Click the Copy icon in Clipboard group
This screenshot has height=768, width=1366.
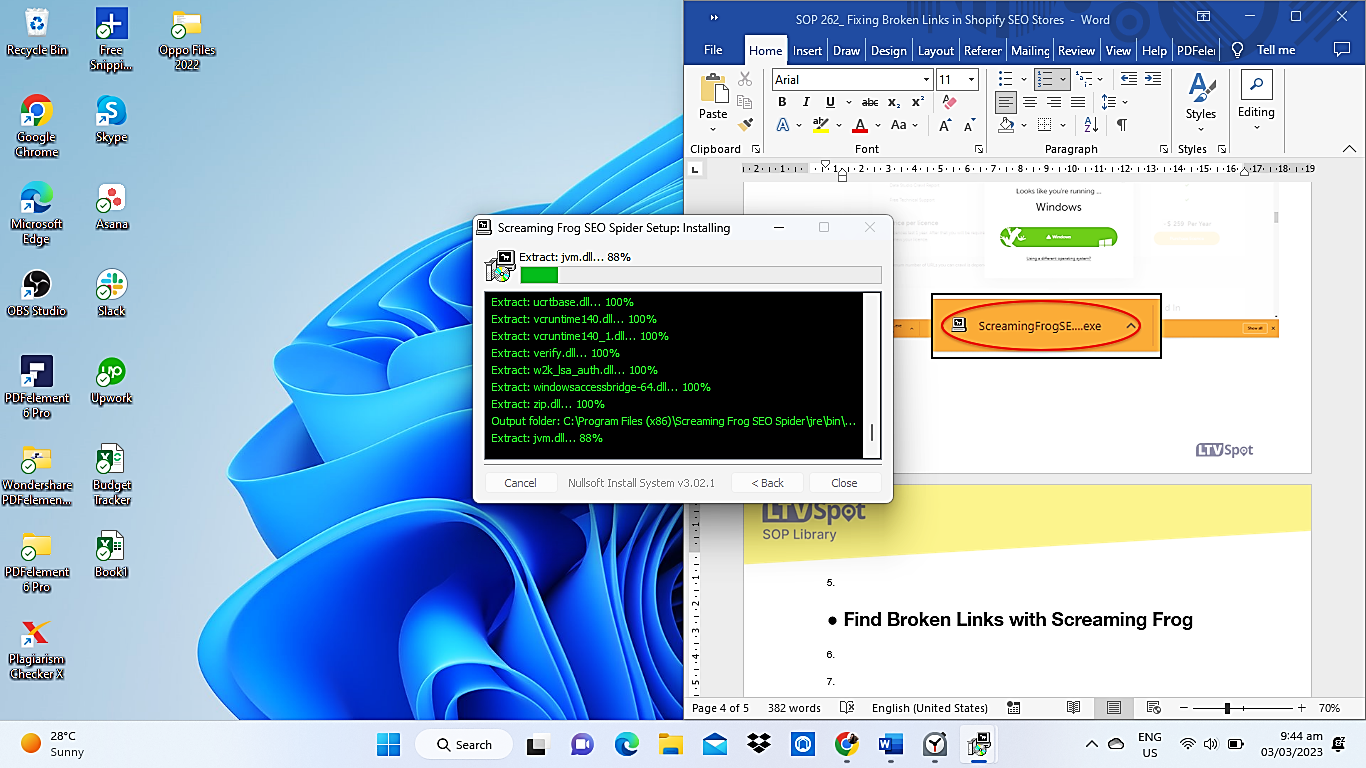click(745, 102)
